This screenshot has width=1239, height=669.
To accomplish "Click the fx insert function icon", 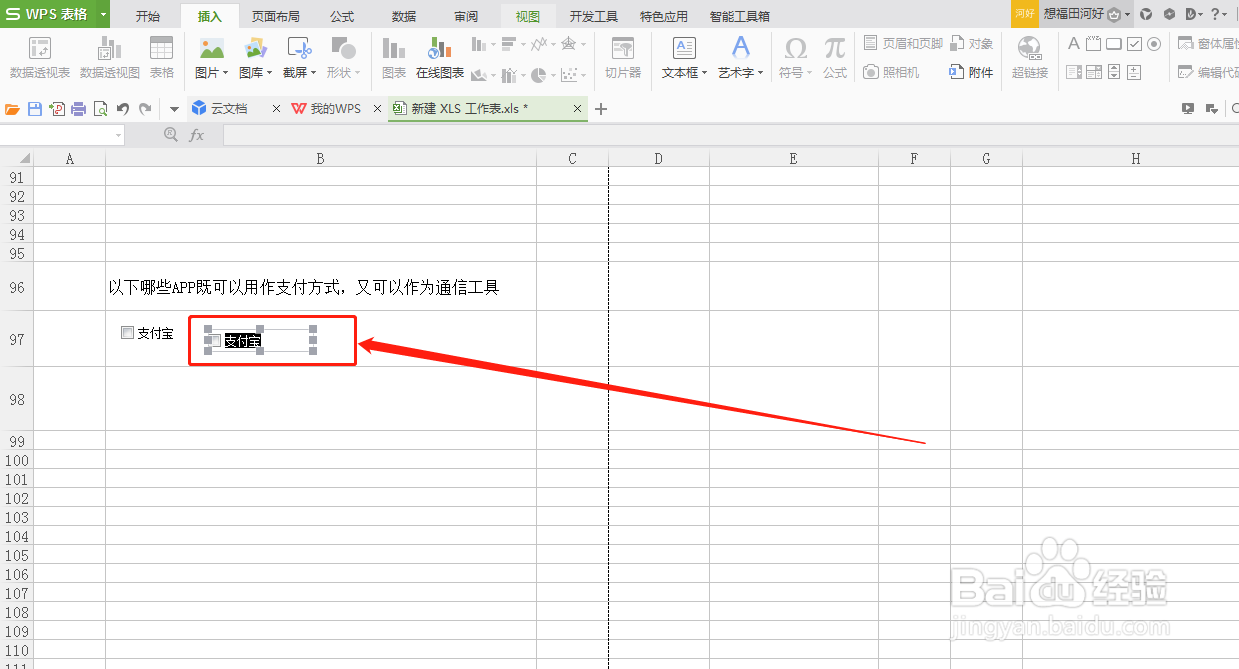I will coord(197,135).
